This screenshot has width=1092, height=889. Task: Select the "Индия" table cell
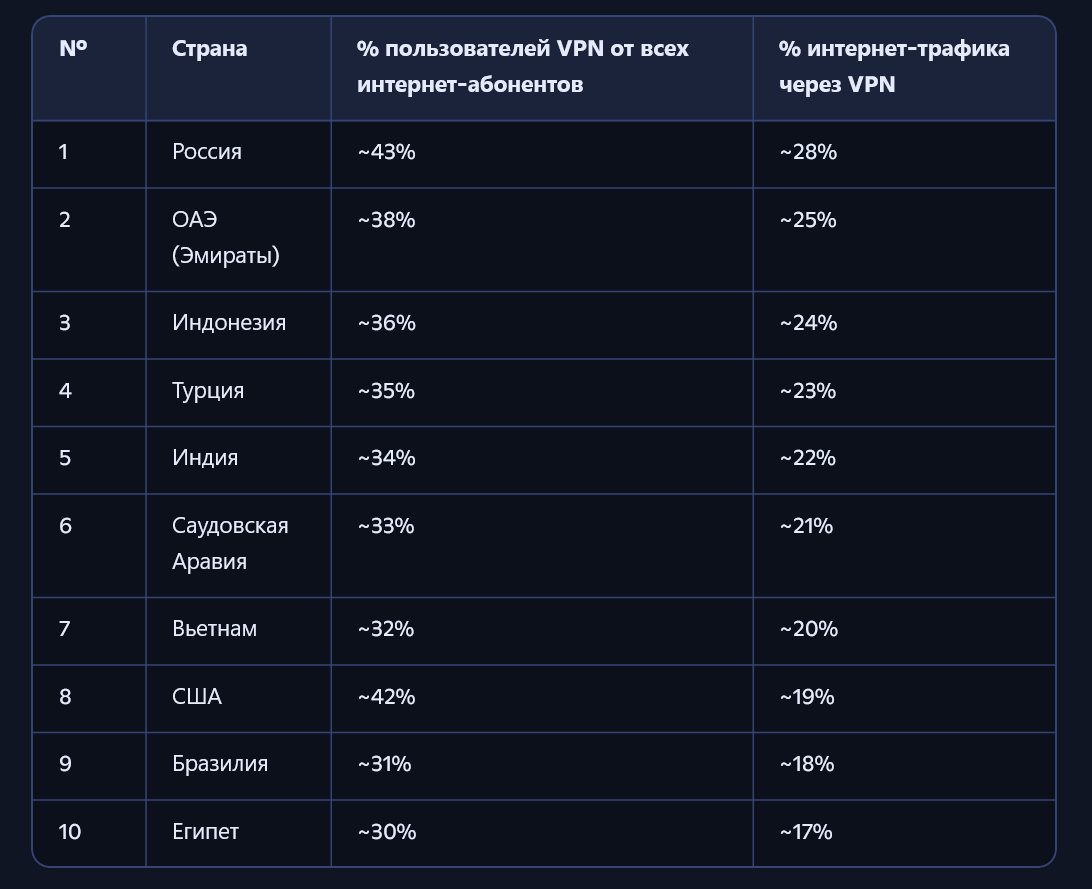(205, 458)
